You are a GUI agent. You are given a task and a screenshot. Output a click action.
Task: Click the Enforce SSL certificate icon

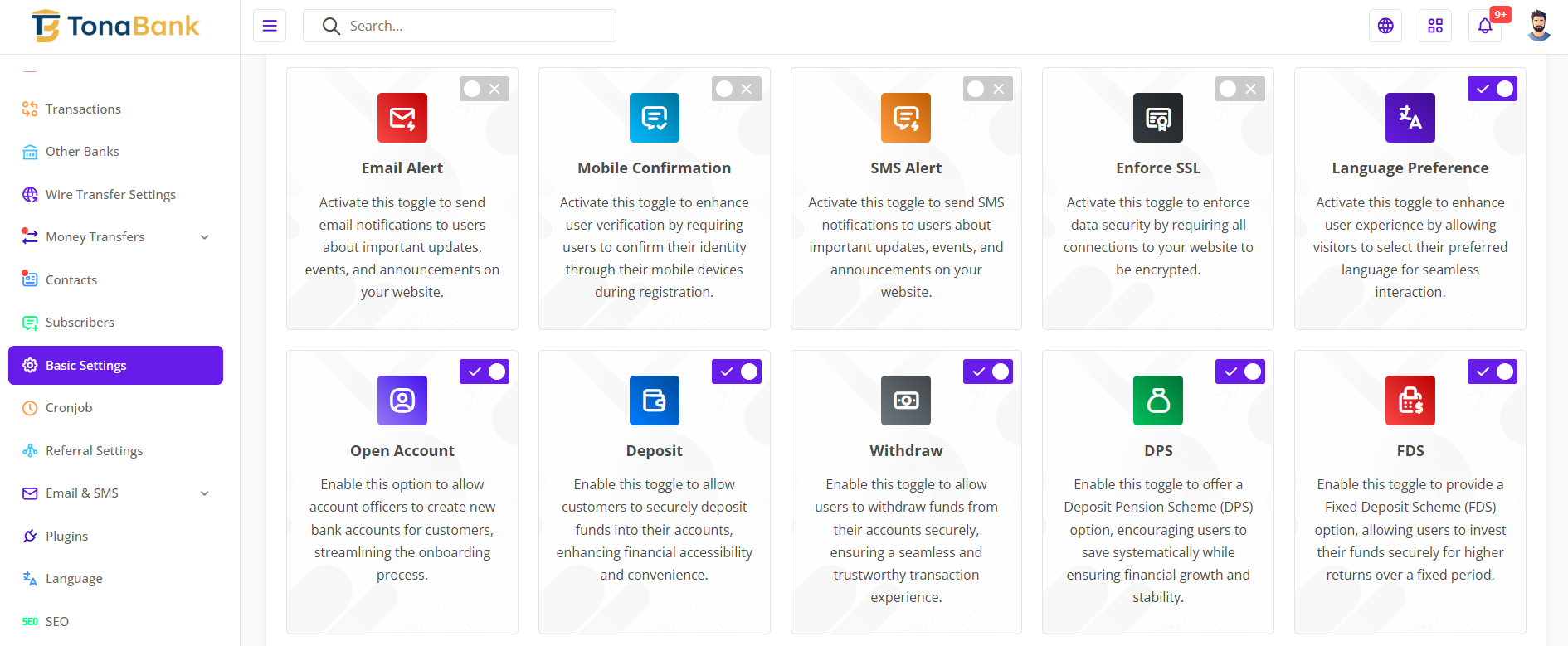(1158, 118)
